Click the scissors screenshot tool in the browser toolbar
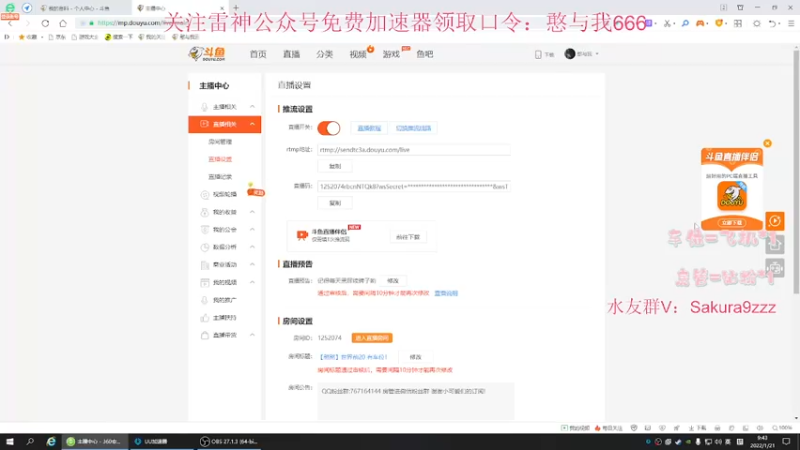Viewport: 800px width, 450px height. pyautogui.click(x=667, y=23)
